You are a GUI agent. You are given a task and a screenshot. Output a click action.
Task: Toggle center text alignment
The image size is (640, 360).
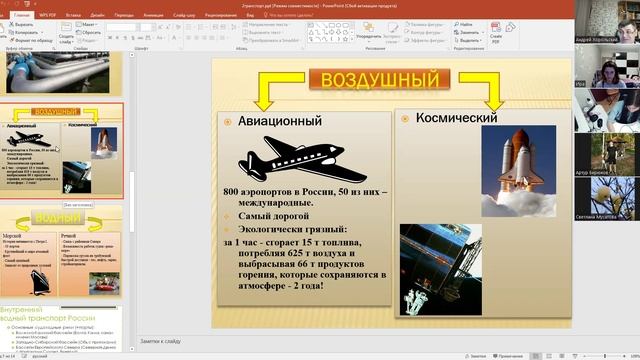click(x=197, y=38)
